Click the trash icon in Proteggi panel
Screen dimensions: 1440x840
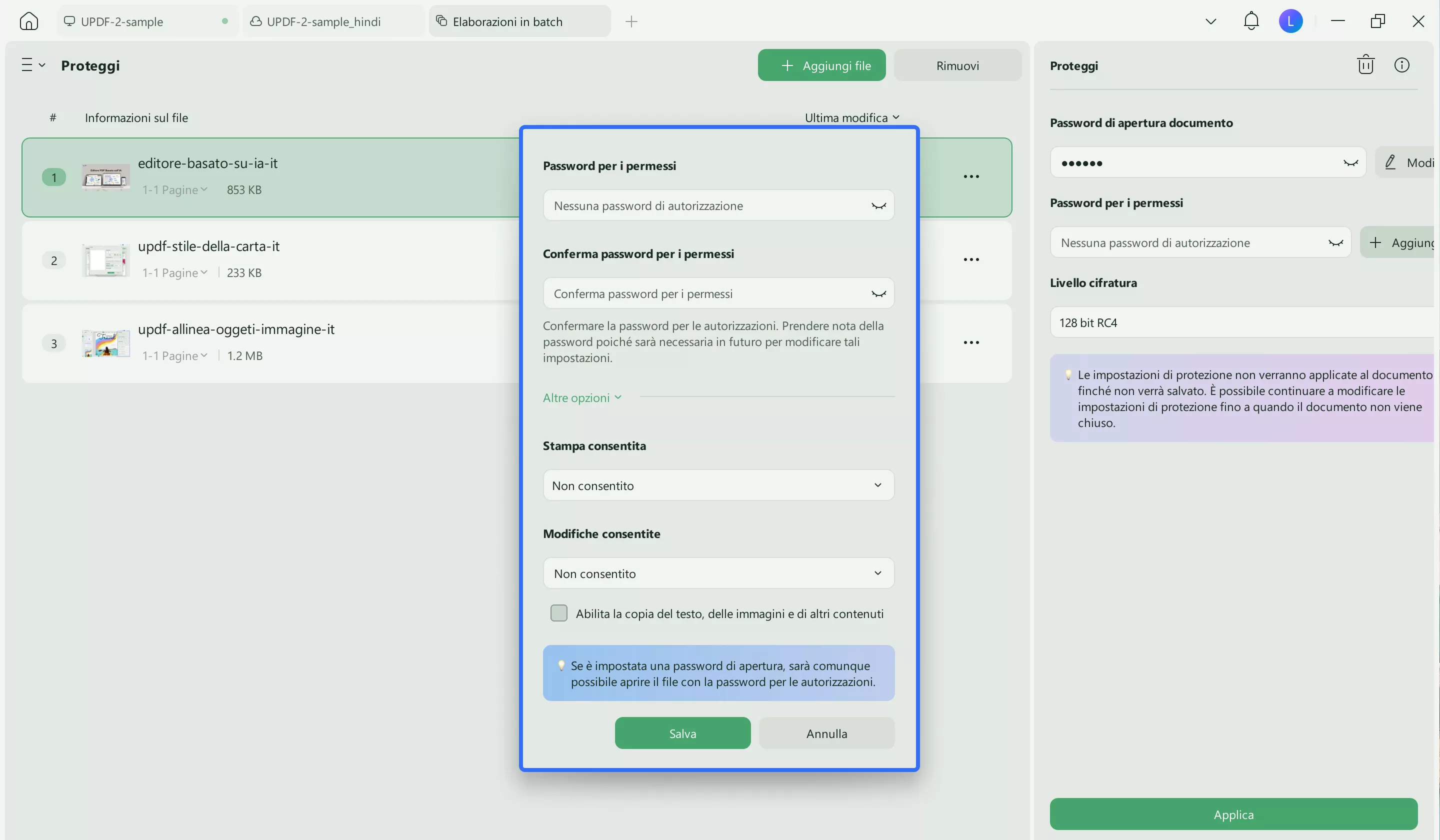coord(1365,65)
